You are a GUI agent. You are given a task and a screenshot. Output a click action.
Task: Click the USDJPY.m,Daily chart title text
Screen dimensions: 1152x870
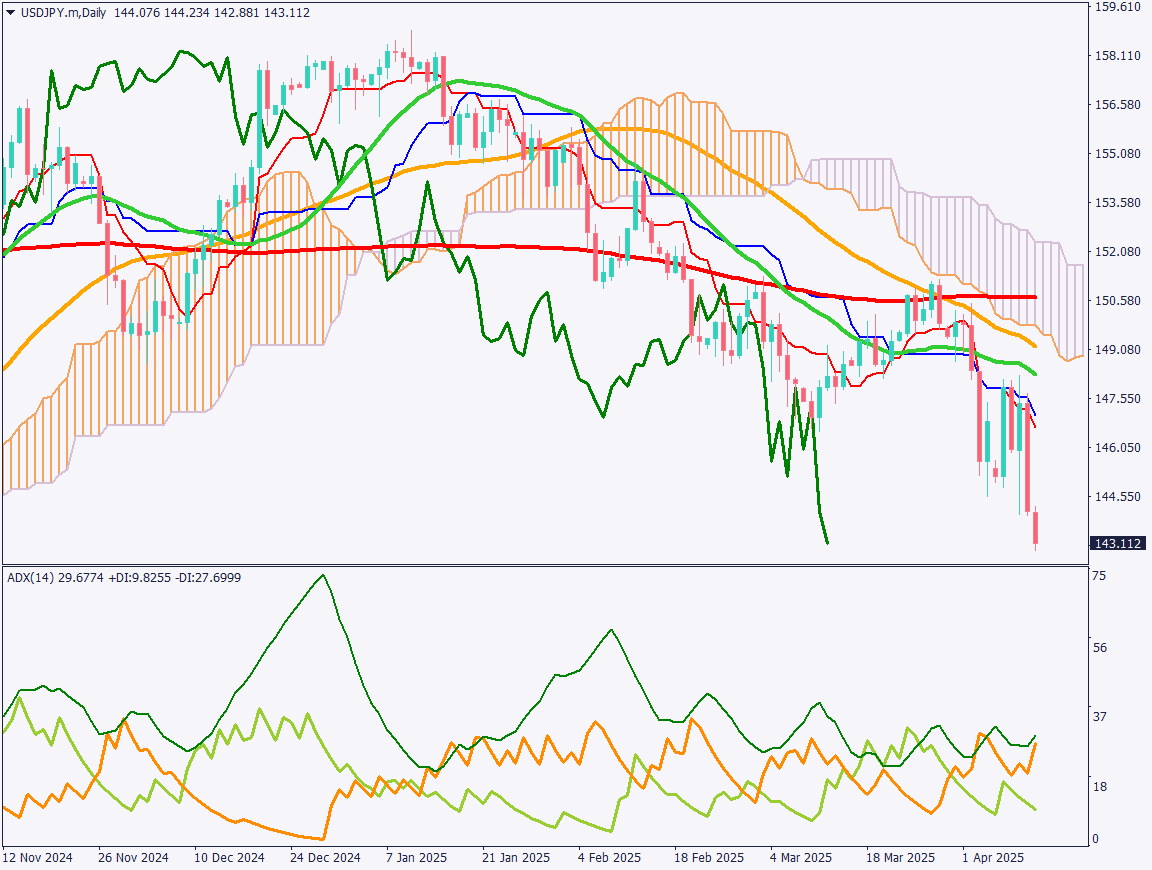tap(63, 13)
